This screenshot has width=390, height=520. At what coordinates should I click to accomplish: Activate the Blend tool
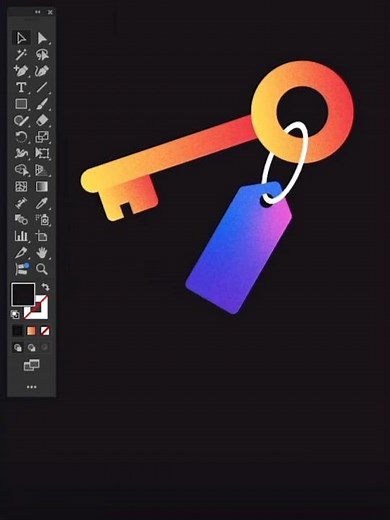(x=21, y=219)
